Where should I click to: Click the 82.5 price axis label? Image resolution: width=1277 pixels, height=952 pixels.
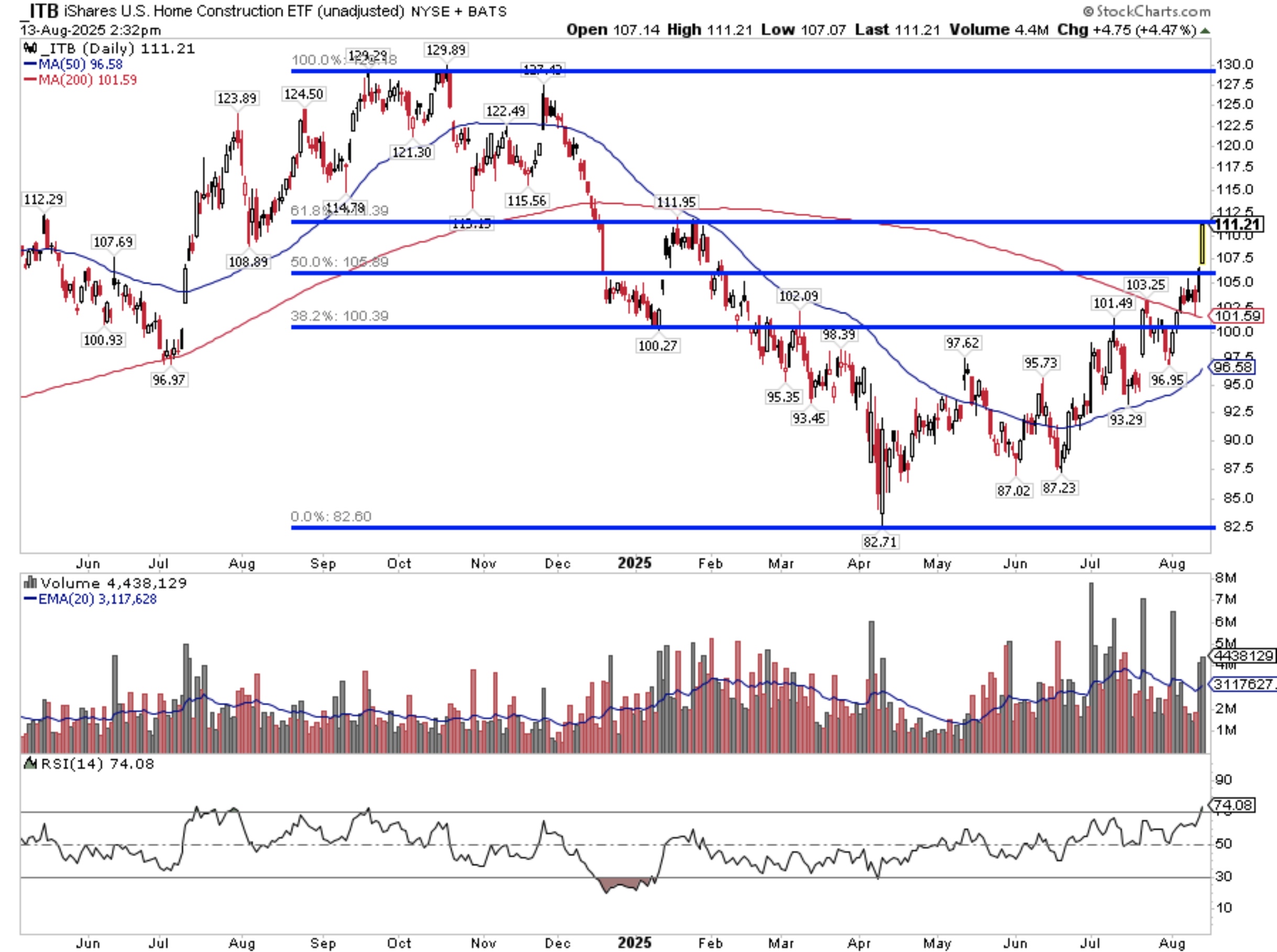click(x=1238, y=526)
